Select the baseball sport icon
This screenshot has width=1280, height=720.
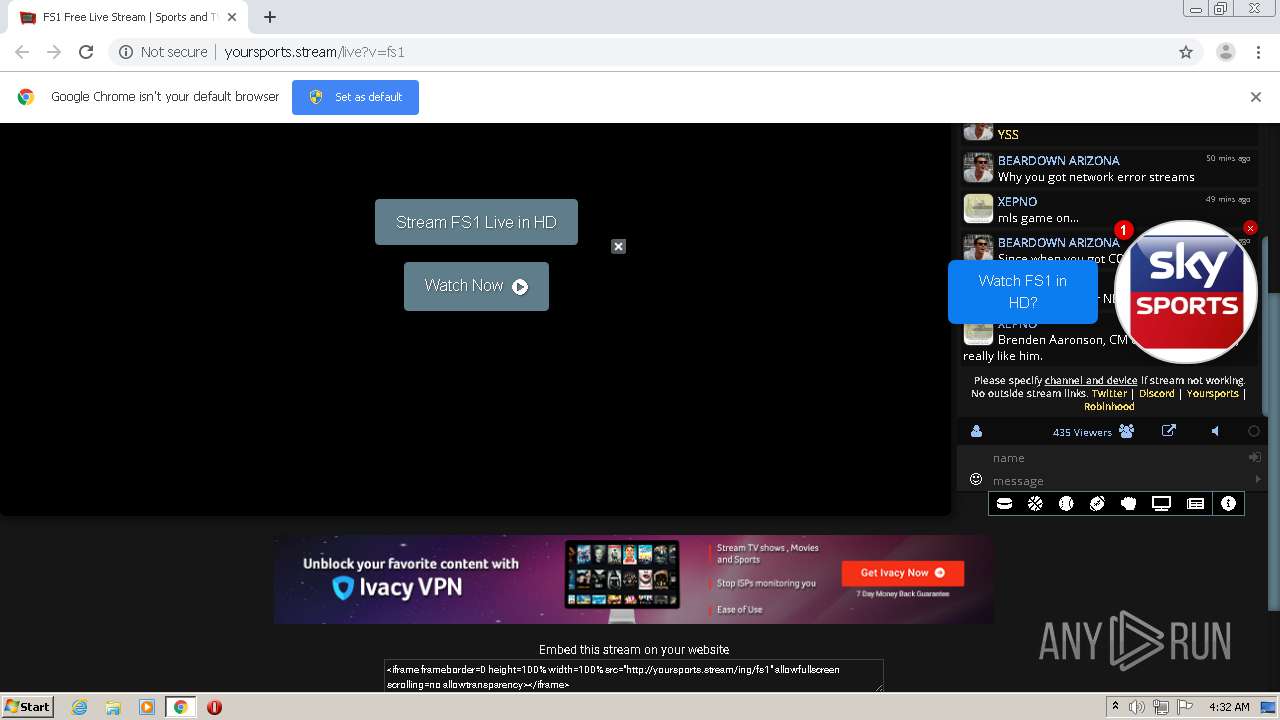(x=1066, y=504)
